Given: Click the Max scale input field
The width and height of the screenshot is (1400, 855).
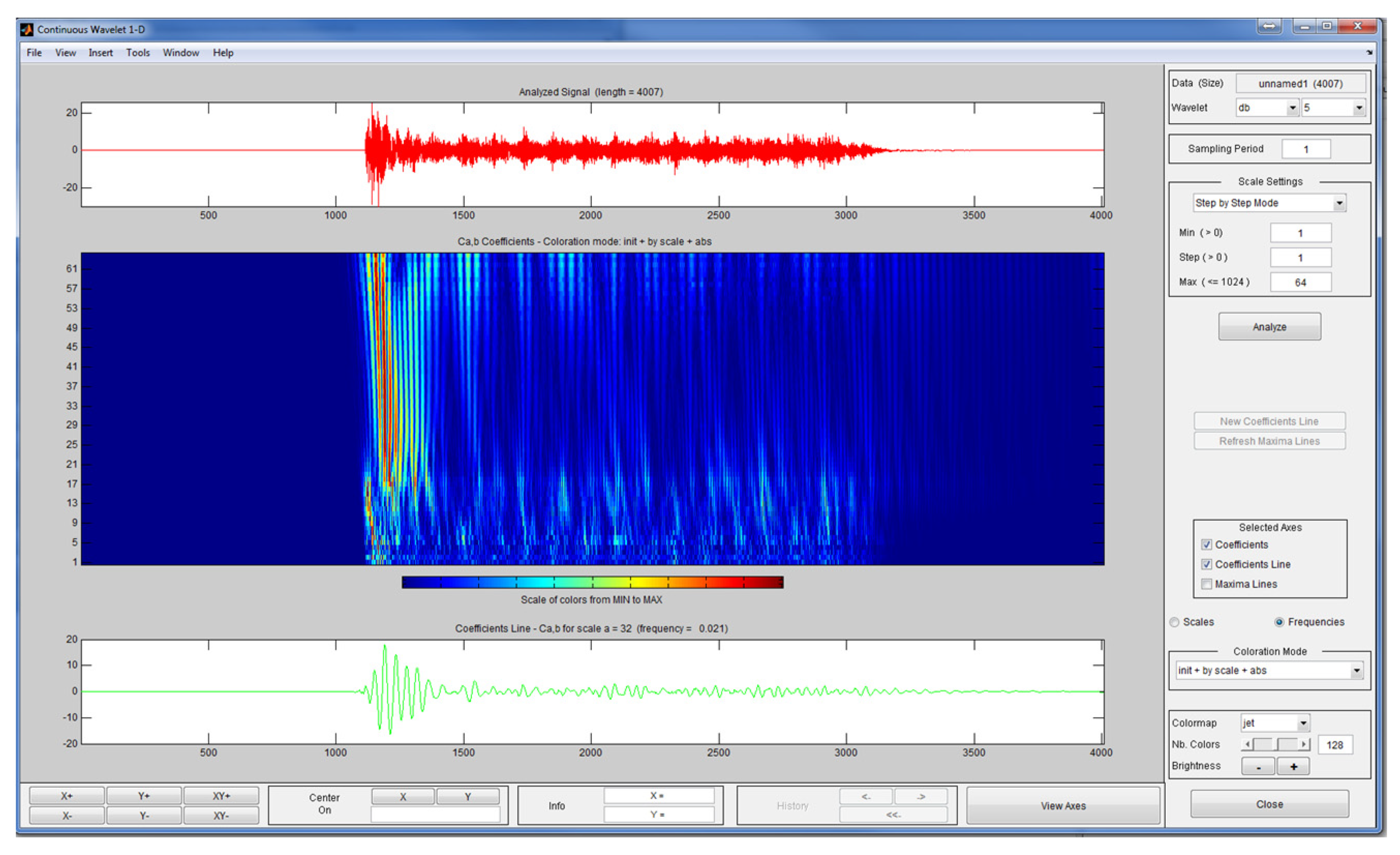Looking at the screenshot, I should tap(1300, 282).
